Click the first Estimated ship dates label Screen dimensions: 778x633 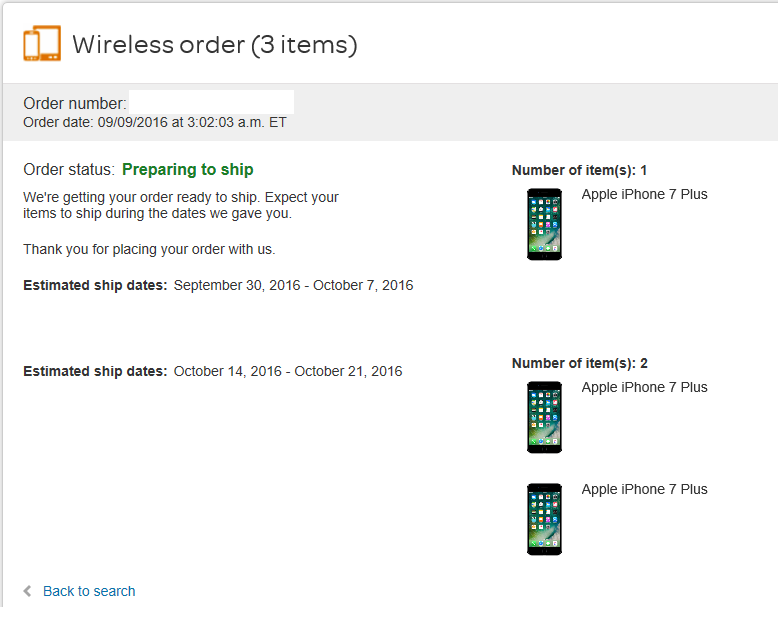coord(95,285)
